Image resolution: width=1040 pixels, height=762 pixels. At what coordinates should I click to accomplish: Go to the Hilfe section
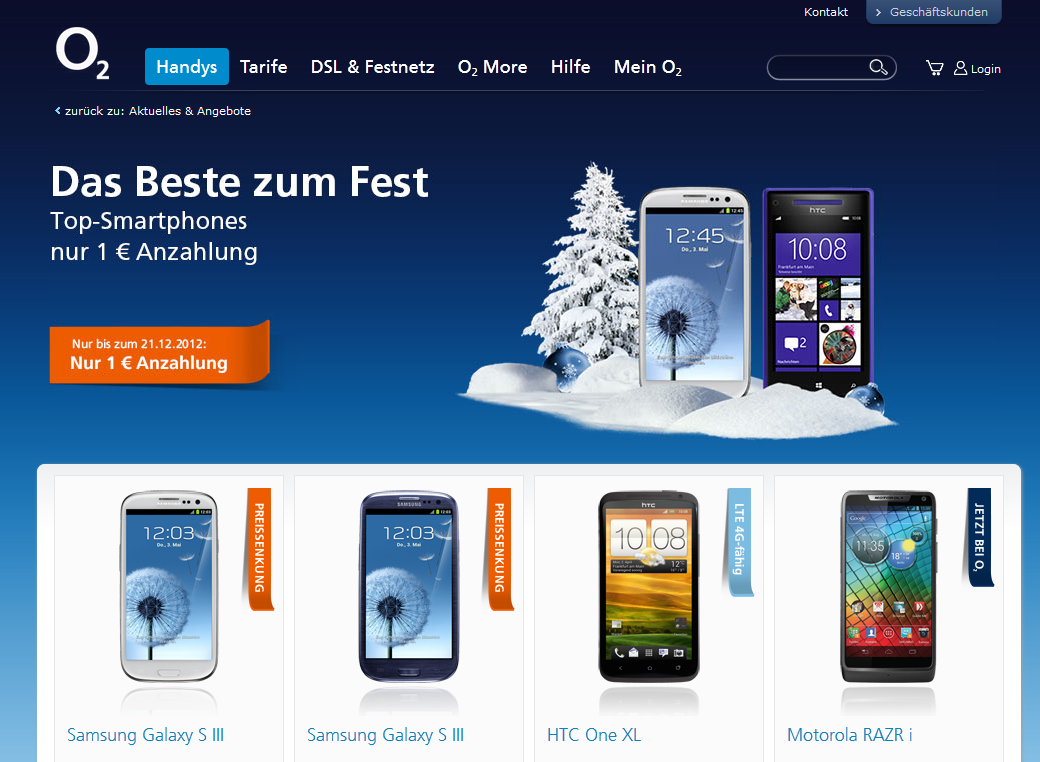coord(570,67)
